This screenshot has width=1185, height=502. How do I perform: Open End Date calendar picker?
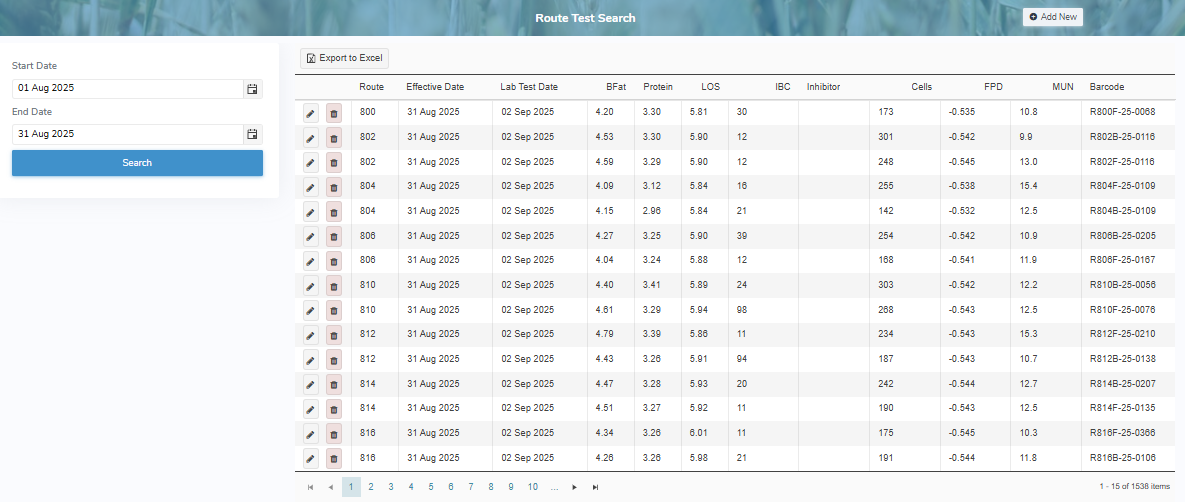[x=253, y=134]
